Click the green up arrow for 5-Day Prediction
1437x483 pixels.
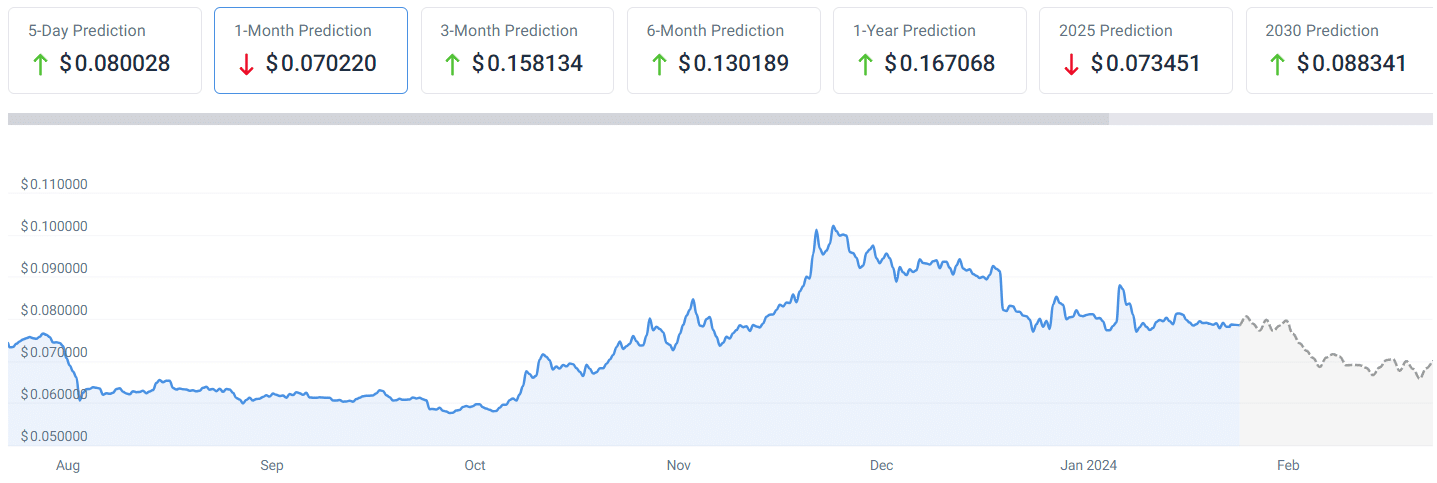pos(40,65)
